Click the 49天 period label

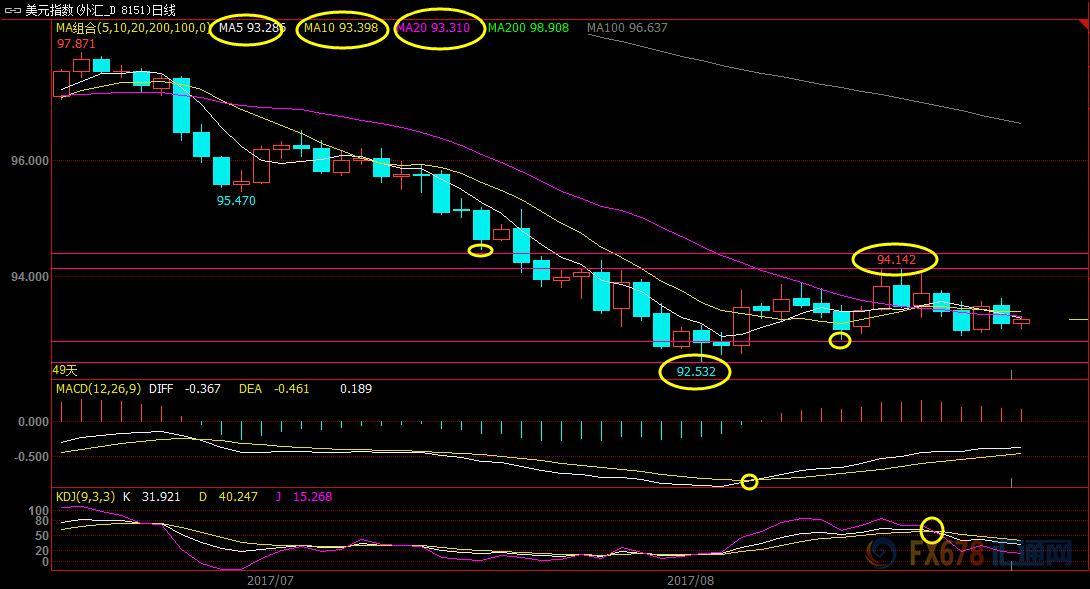(65, 370)
